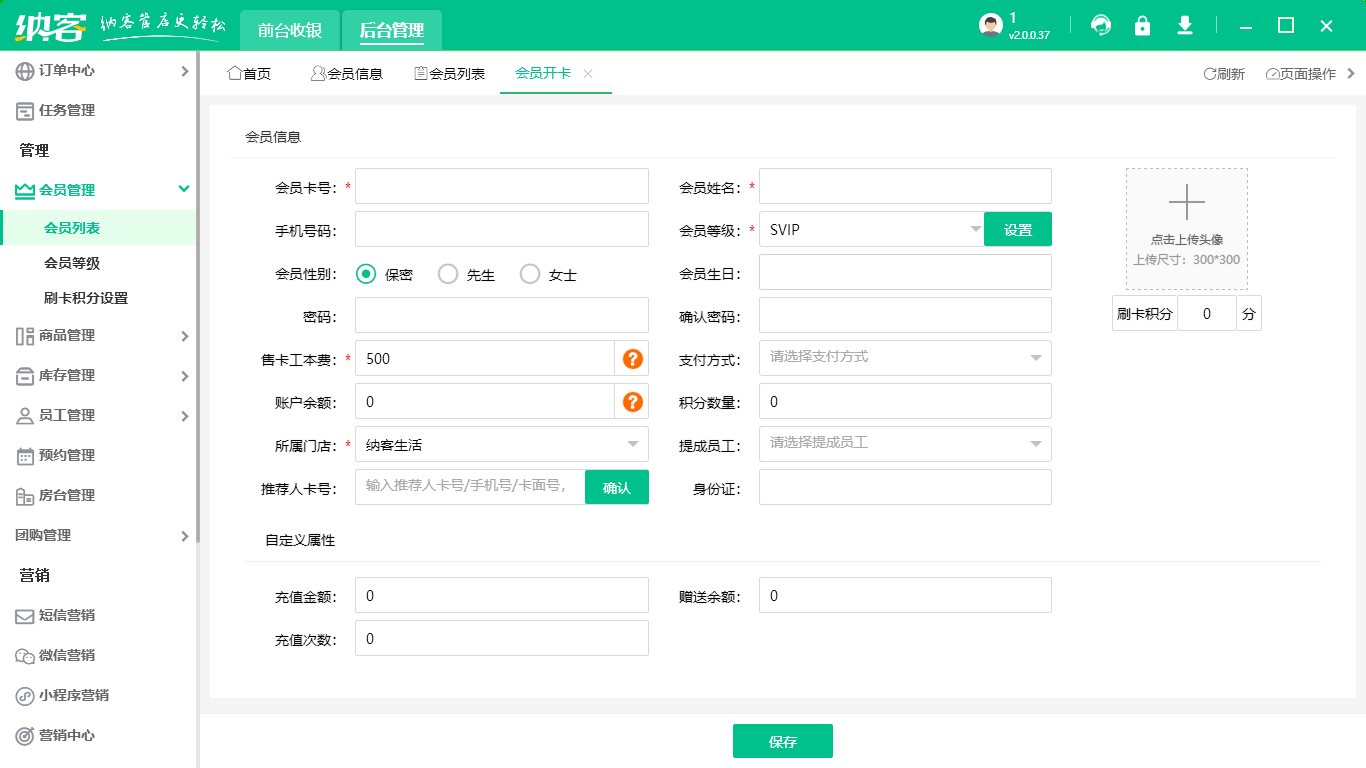
Task: Click the download icon in title bar
Action: click(1185, 26)
